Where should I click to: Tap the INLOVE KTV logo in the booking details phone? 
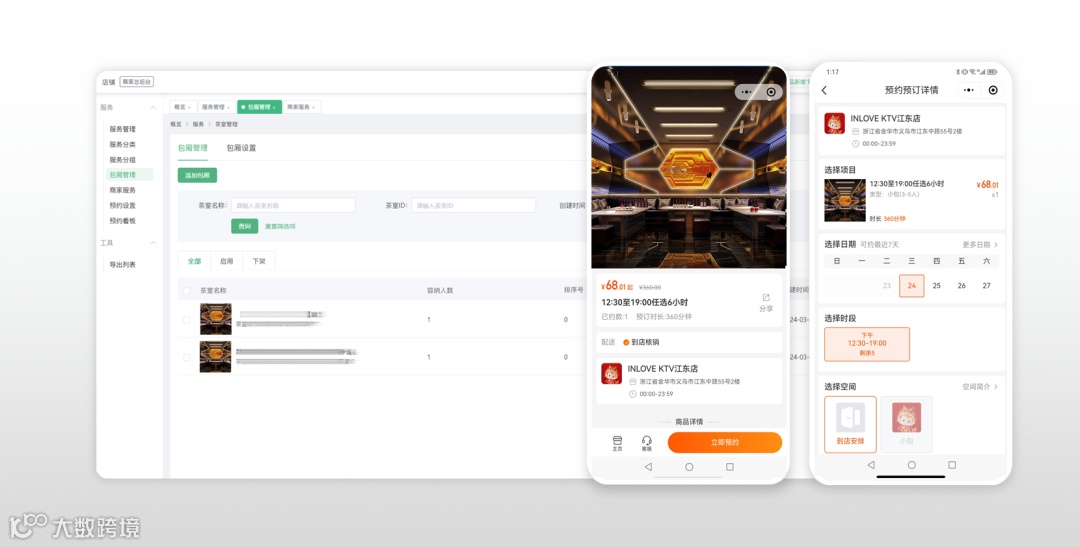click(x=835, y=123)
